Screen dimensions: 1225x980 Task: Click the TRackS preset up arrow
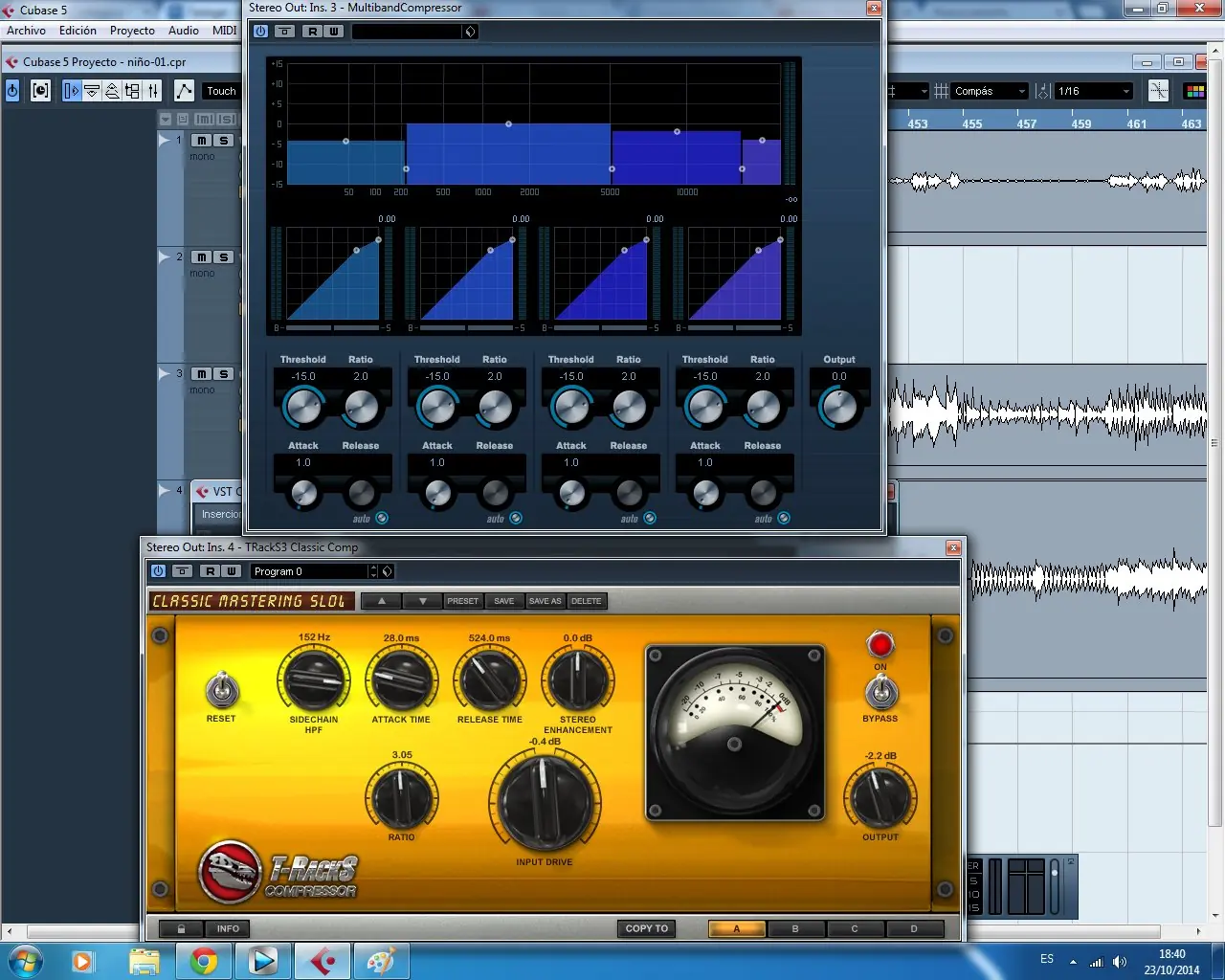382,601
